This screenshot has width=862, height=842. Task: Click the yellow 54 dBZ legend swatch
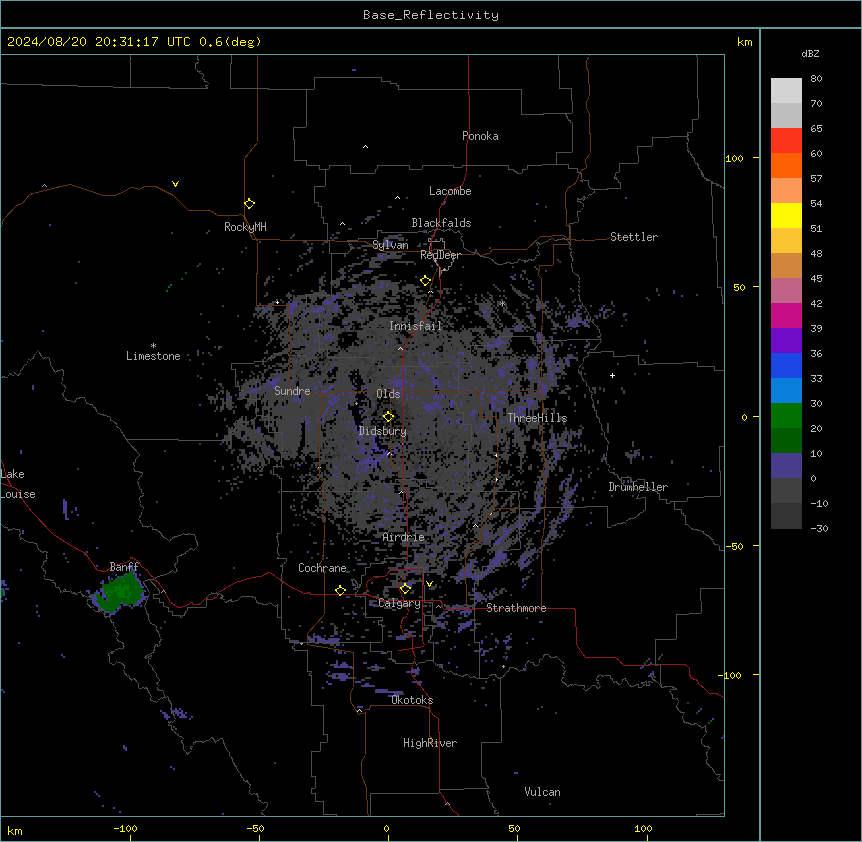[786, 215]
